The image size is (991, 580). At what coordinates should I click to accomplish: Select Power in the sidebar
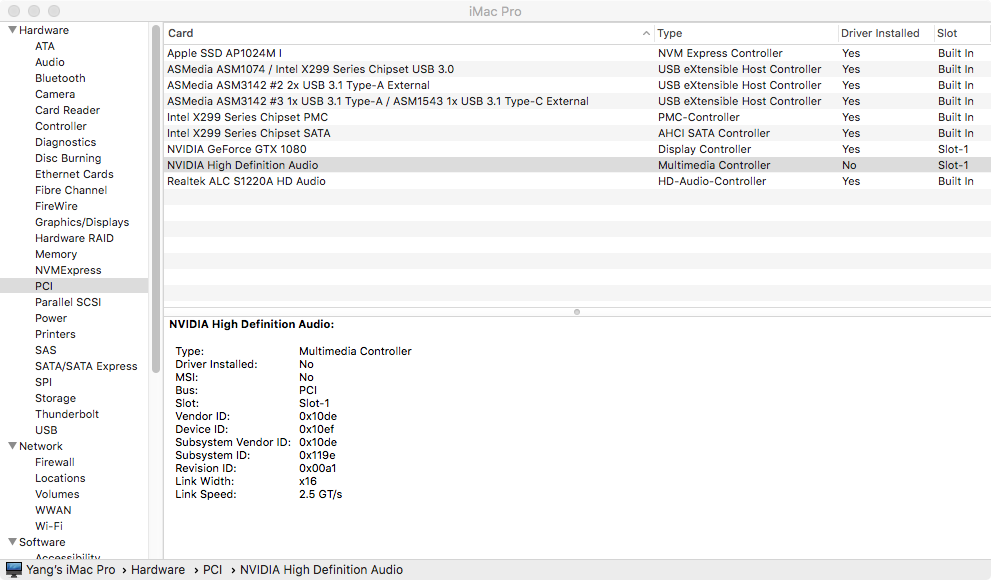[x=51, y=318]
